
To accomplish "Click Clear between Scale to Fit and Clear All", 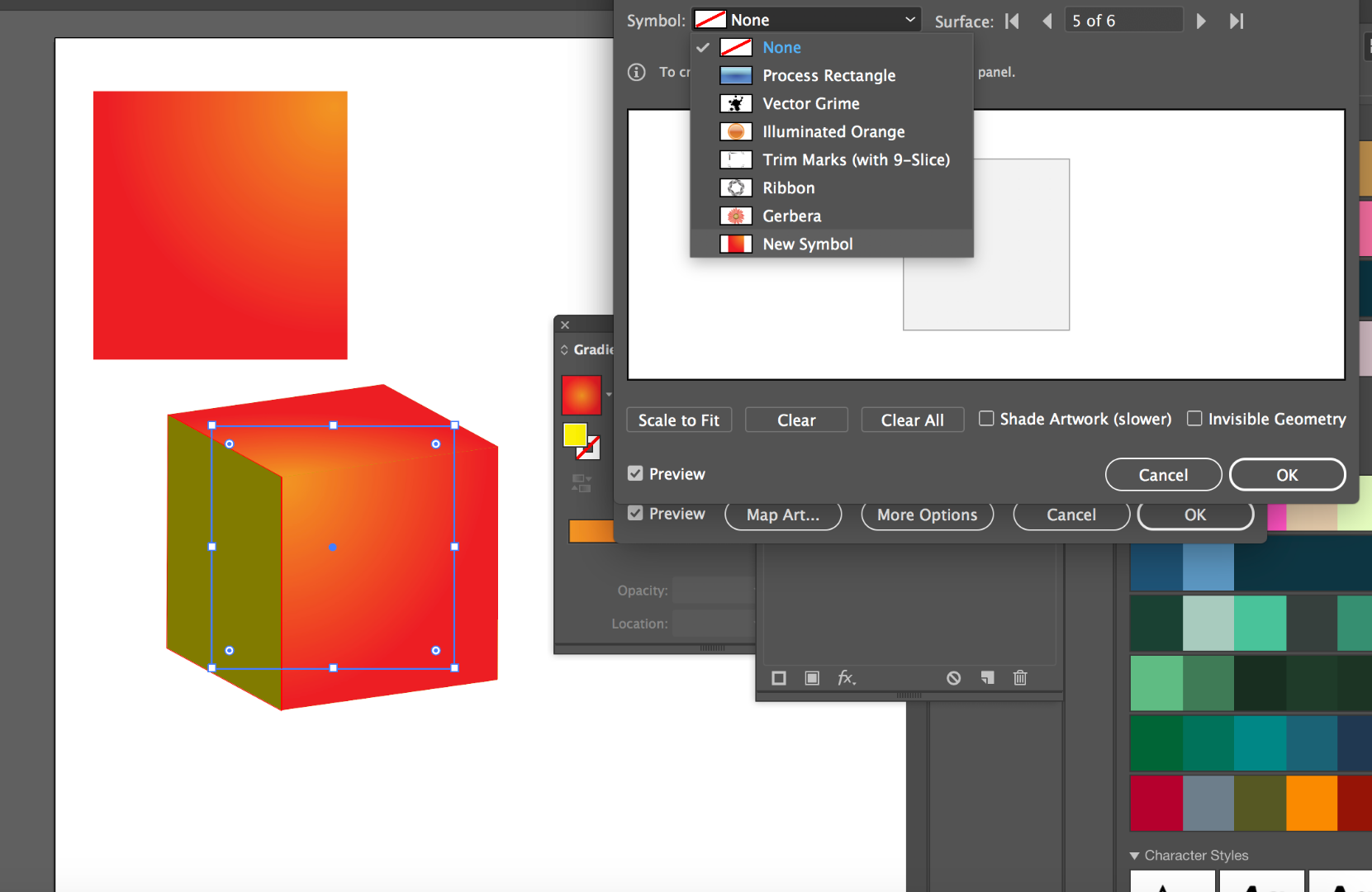I will [796, 420].
